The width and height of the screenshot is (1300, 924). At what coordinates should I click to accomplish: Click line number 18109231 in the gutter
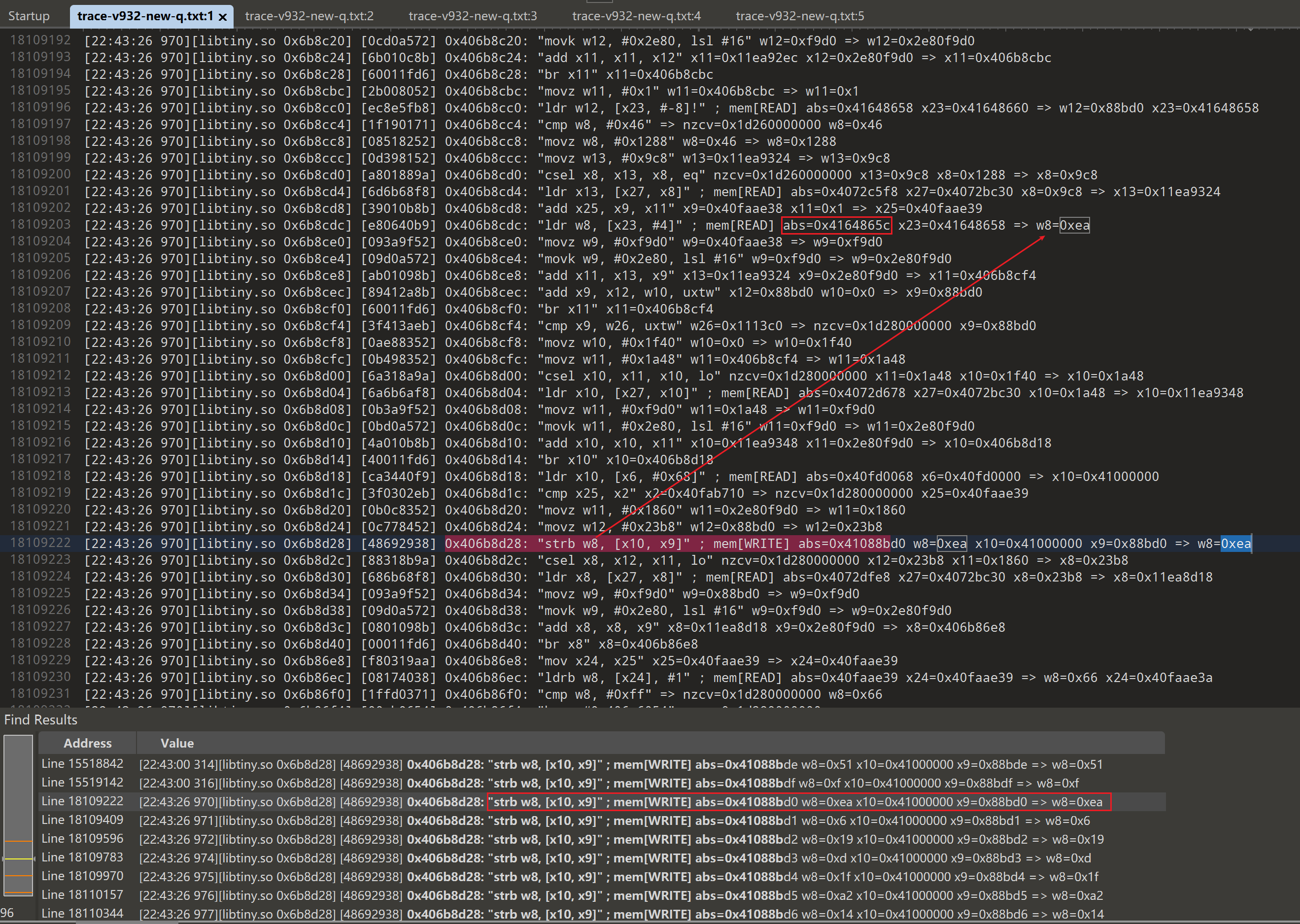click(x=40, y=694)
